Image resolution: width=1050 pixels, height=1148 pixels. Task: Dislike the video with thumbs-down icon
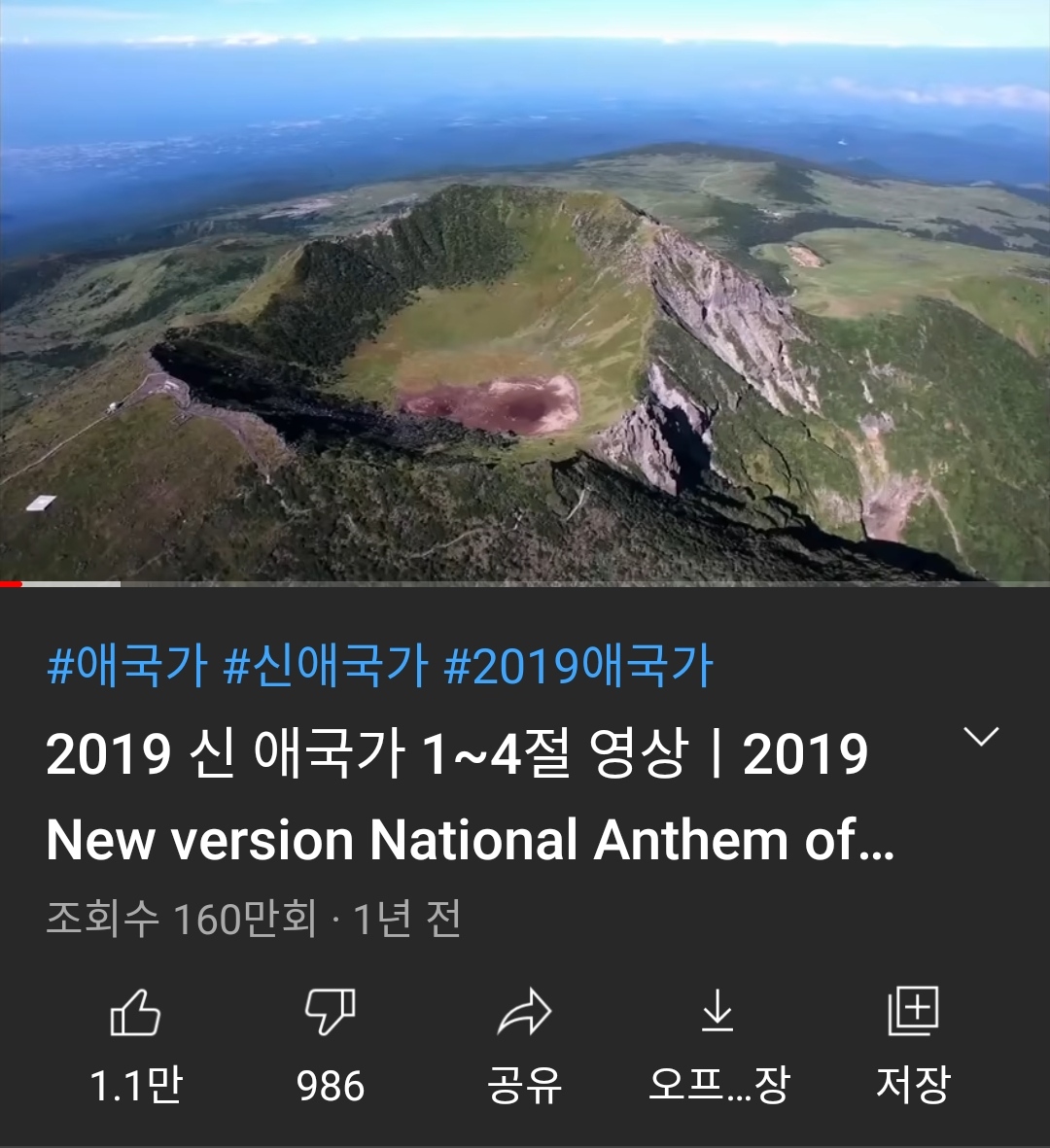click(331, 1012)
